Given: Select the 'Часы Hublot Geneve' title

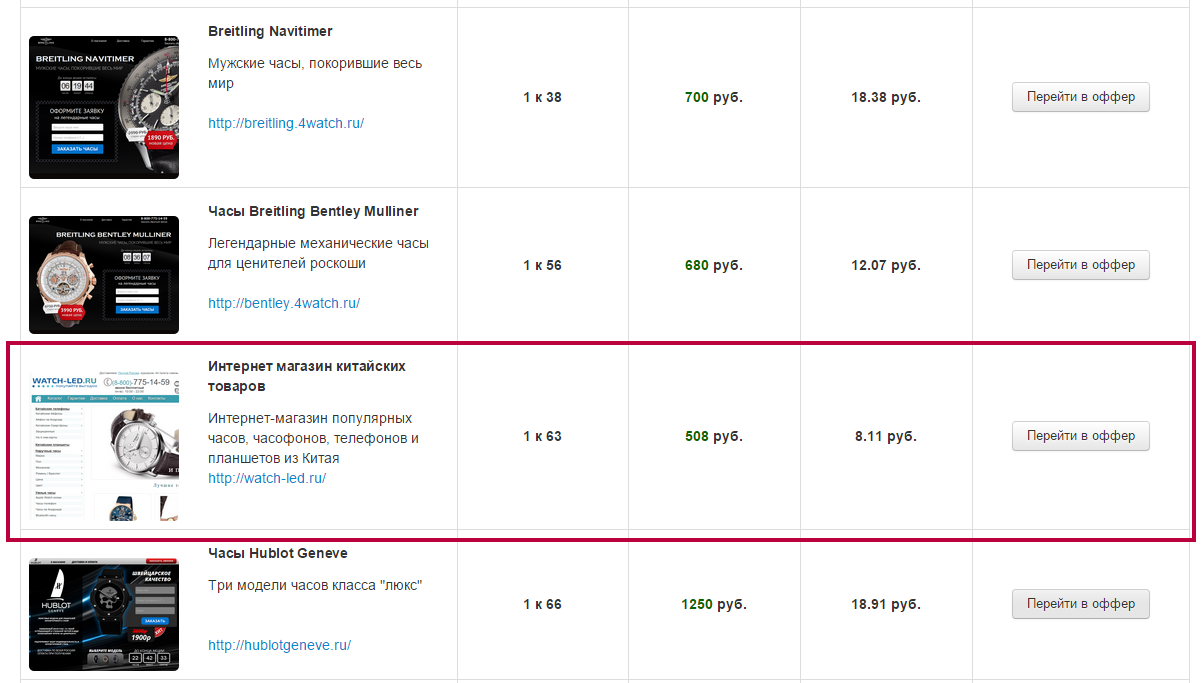Looking at the screenshot, I should (x=278, y=553).
